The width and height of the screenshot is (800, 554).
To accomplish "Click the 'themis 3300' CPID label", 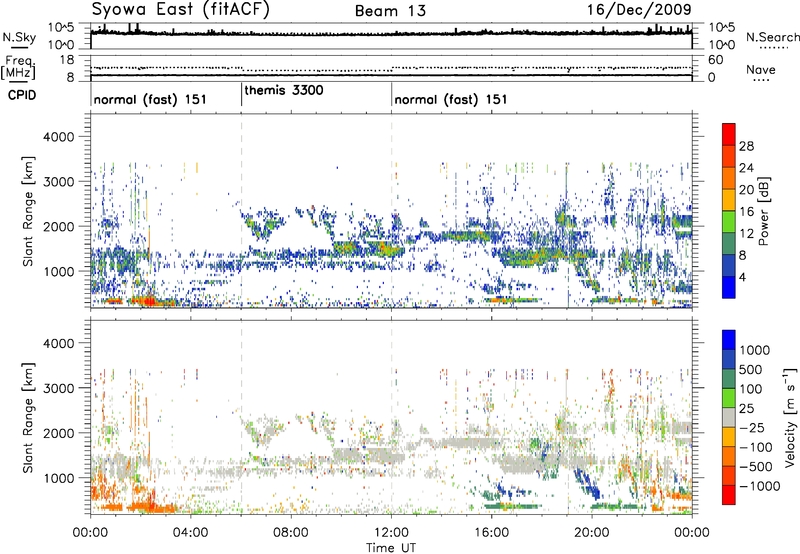I will coord(284,90).
